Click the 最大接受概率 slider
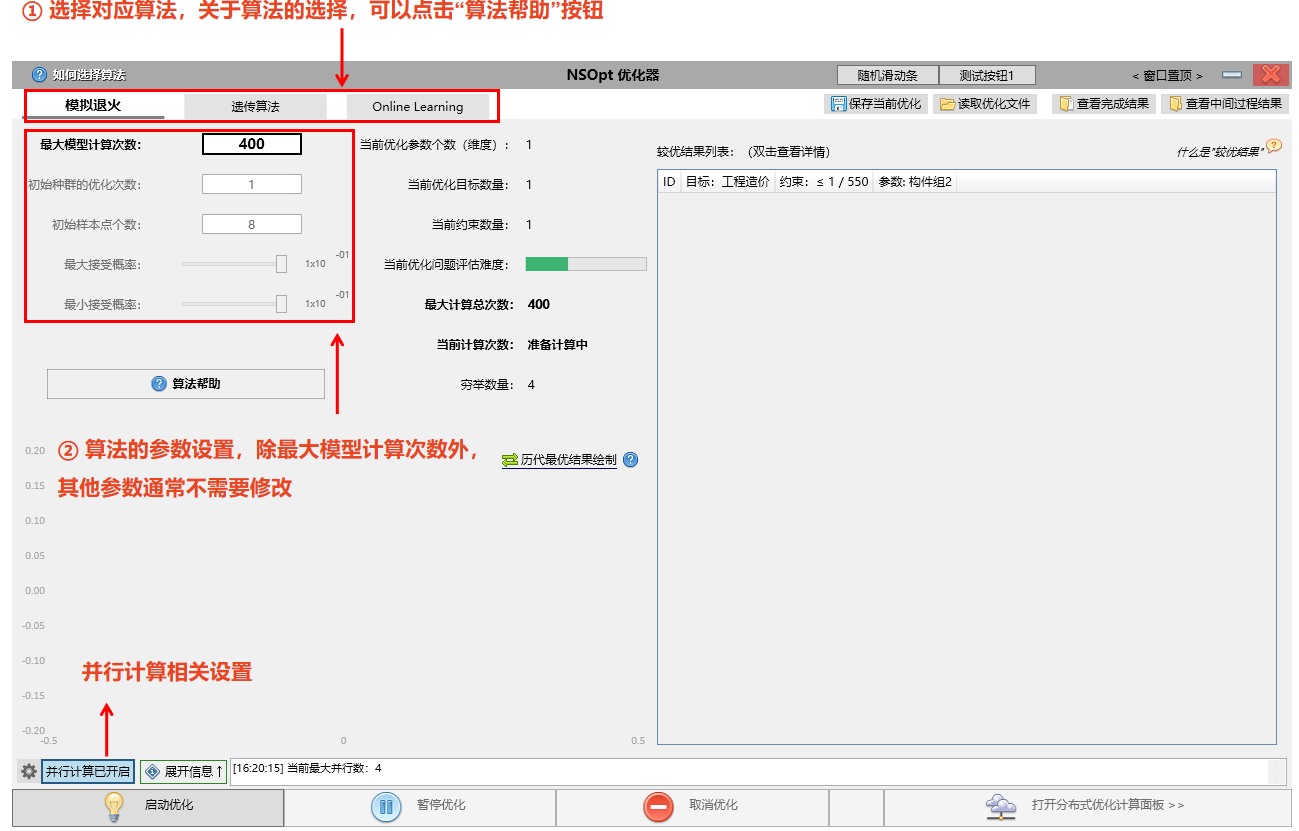The height and width of the screenshot is (831, 1299). 234,264
